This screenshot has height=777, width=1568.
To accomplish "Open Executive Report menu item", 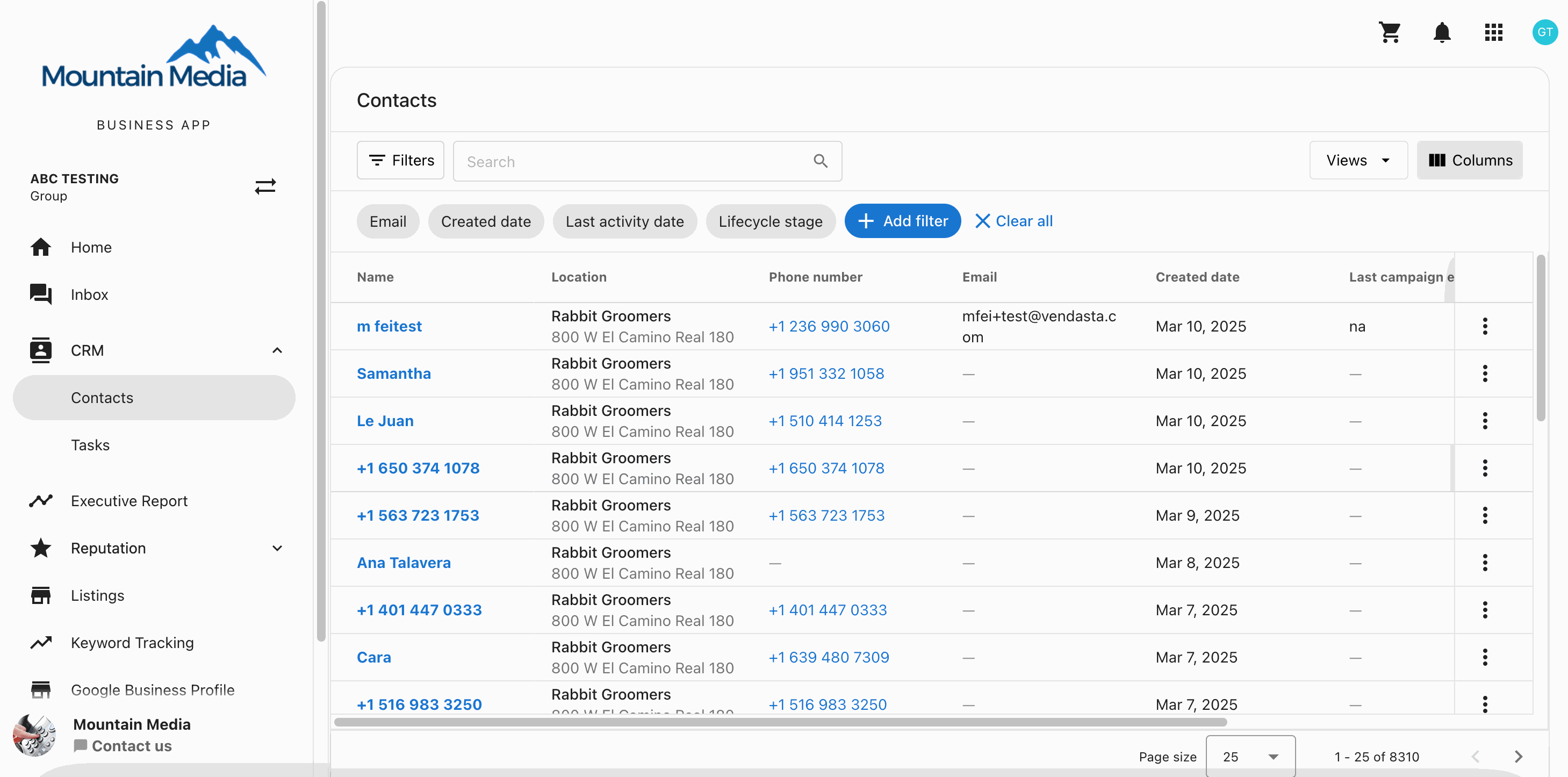I will click(x=129, y=501).
